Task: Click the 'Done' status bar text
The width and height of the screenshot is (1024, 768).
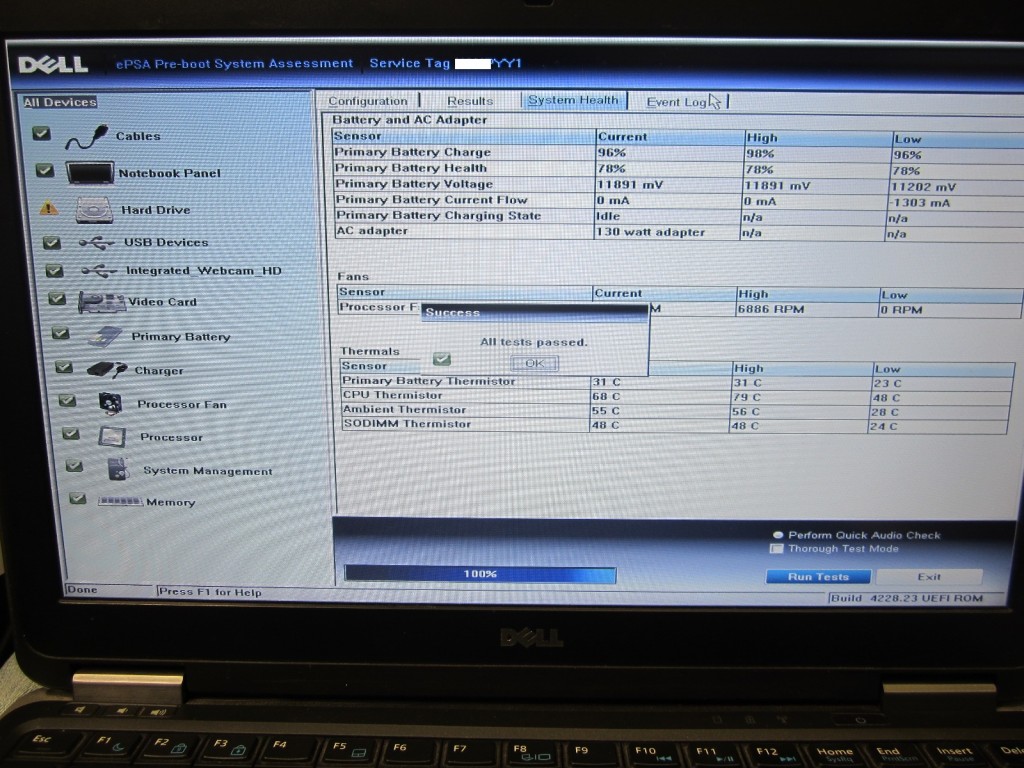Action: [82, 589]
